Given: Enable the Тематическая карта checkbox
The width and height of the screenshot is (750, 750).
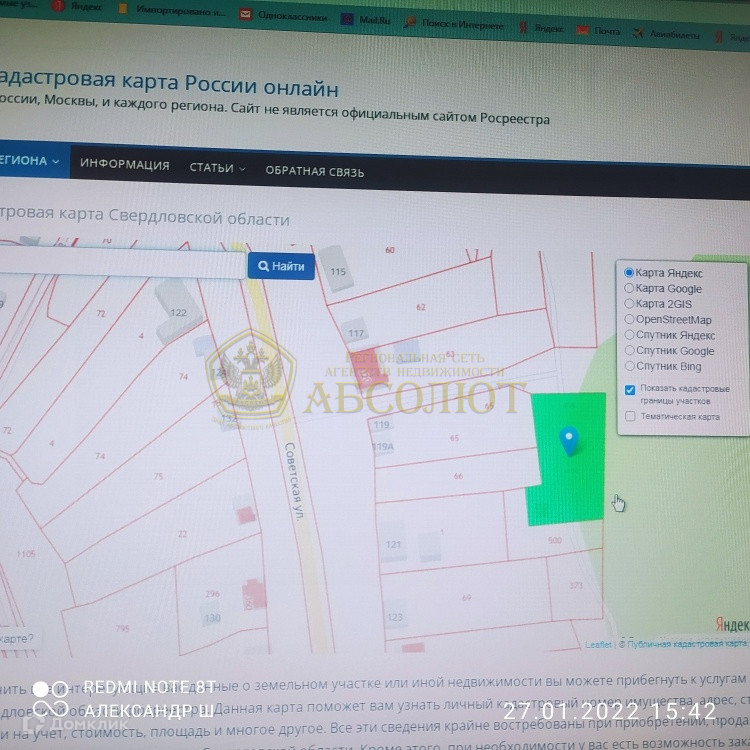Looking at the screenshot, I should point(630,416).
